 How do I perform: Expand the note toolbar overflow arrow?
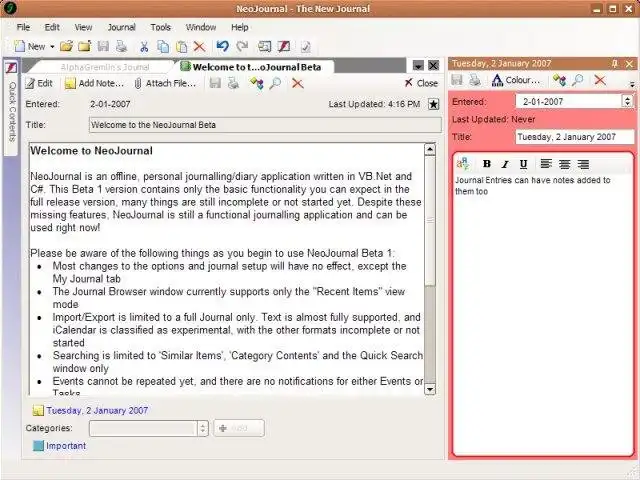[x=632, y=85]
